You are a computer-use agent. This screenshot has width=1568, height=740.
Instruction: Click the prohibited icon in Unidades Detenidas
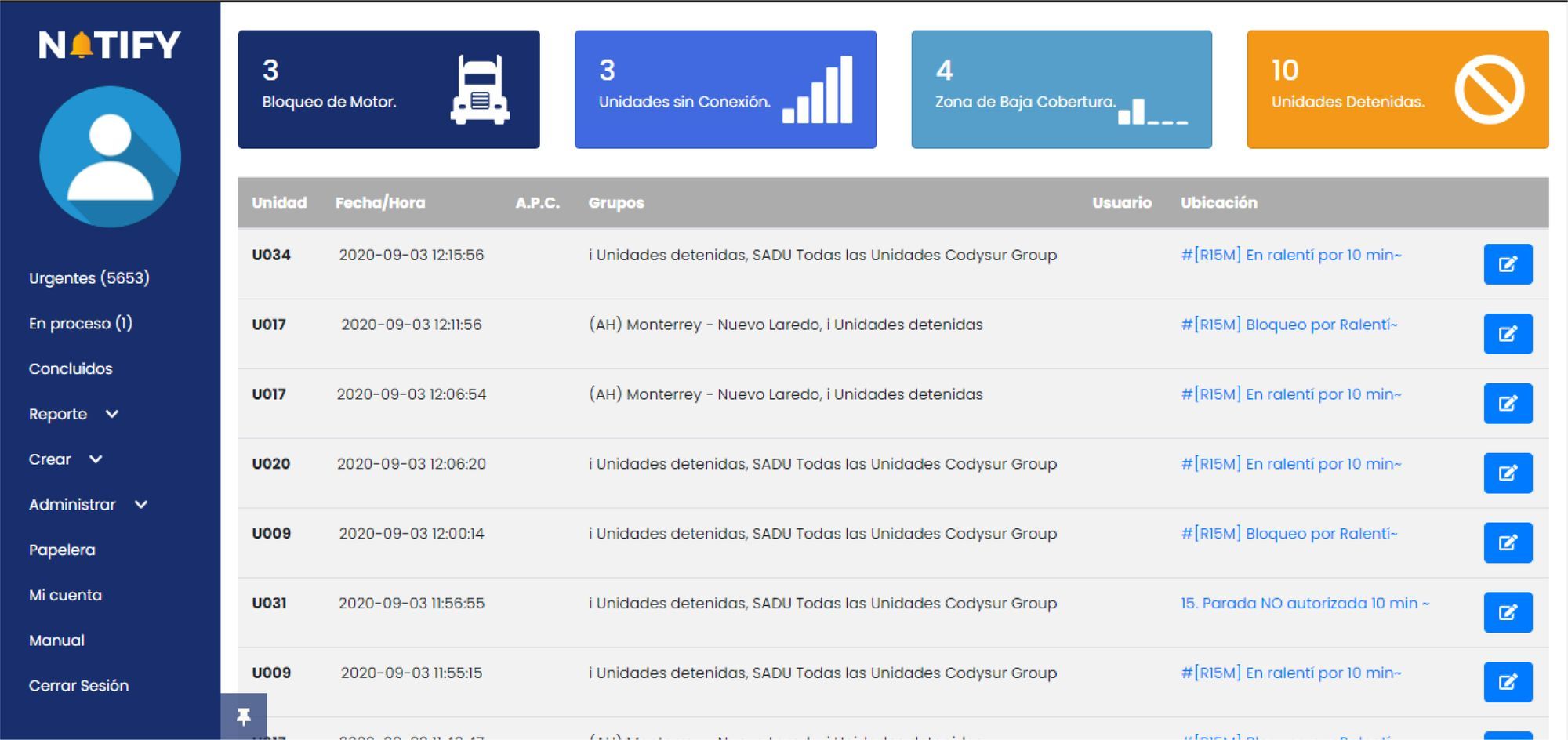click(1489, 89)
